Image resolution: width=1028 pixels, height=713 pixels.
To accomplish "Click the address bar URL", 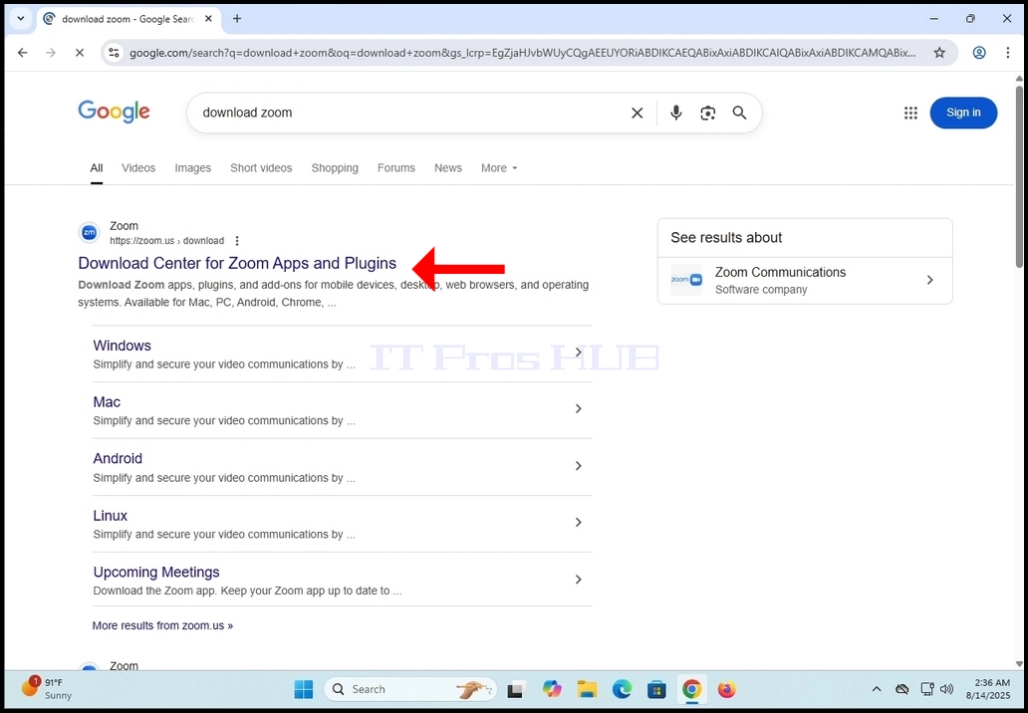I will coord(523,52).
